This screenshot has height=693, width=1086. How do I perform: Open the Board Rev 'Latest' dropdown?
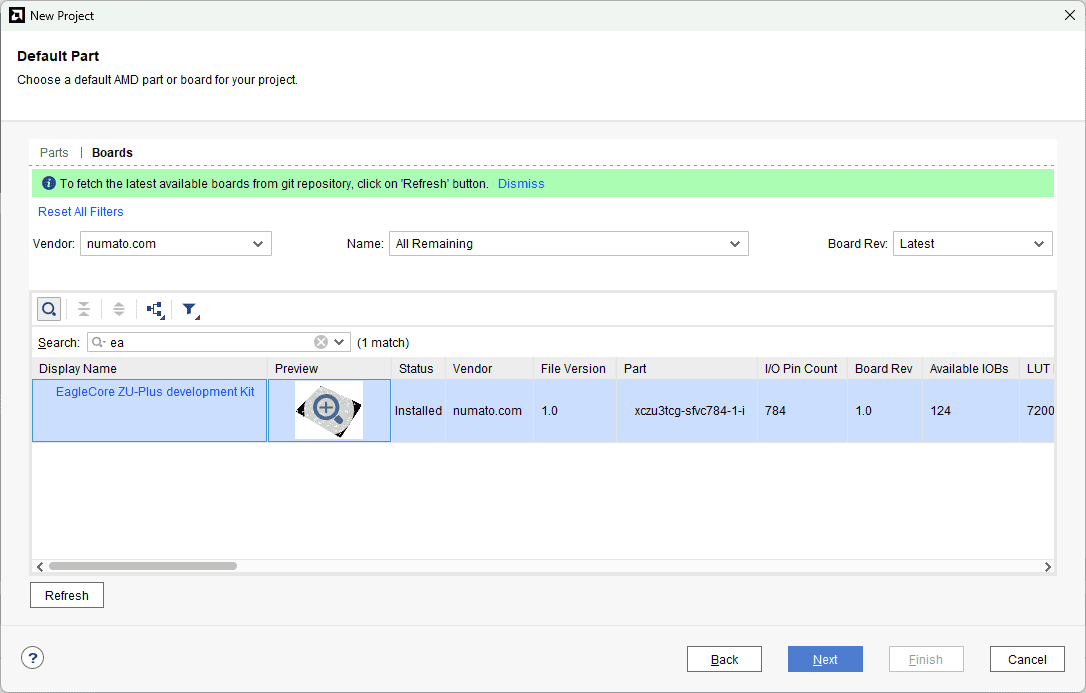tap(972, 244)
